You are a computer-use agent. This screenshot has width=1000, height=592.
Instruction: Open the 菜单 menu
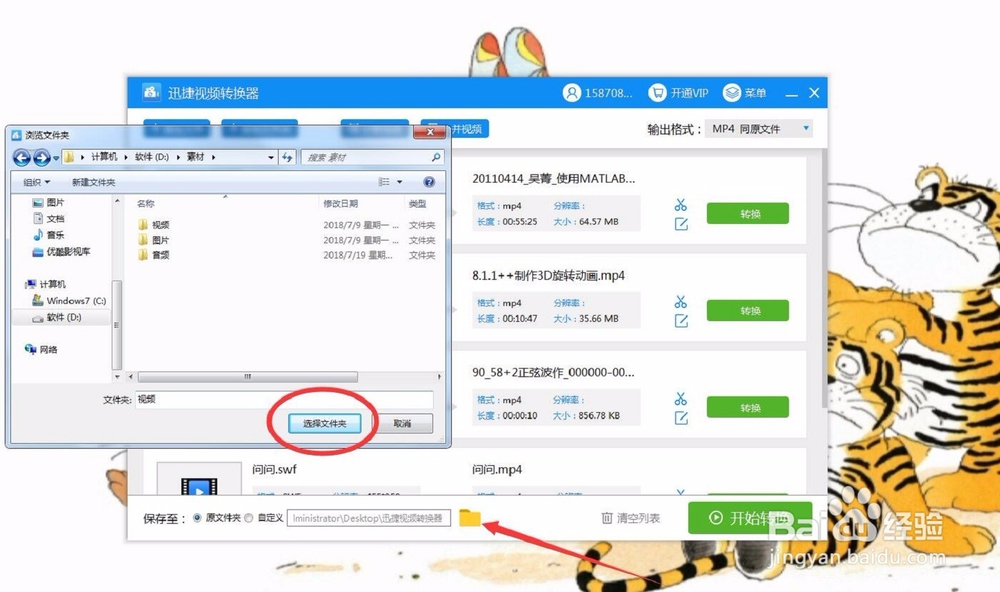[x=746, y=92]
